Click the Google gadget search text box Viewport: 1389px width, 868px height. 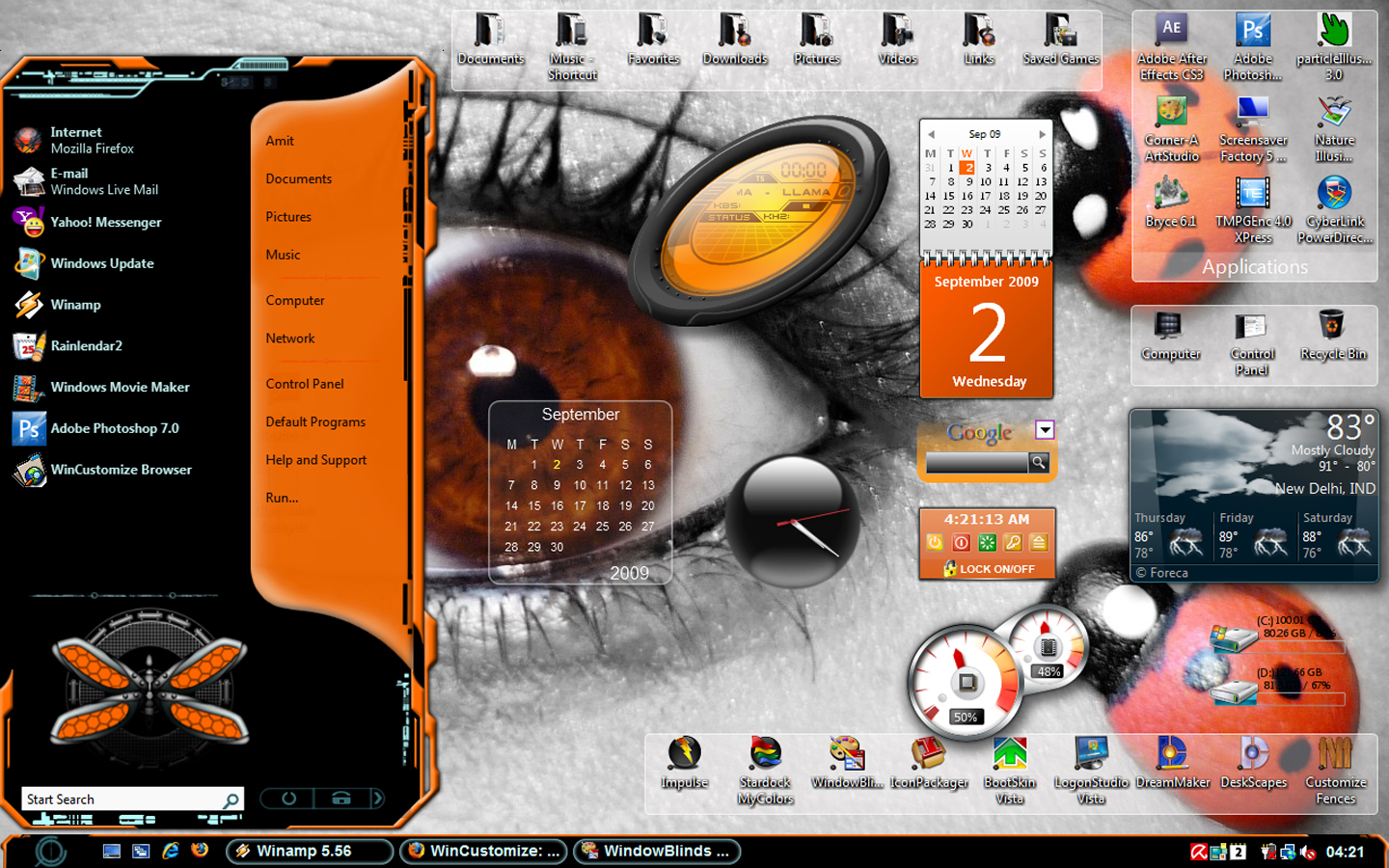pos(977,463)
